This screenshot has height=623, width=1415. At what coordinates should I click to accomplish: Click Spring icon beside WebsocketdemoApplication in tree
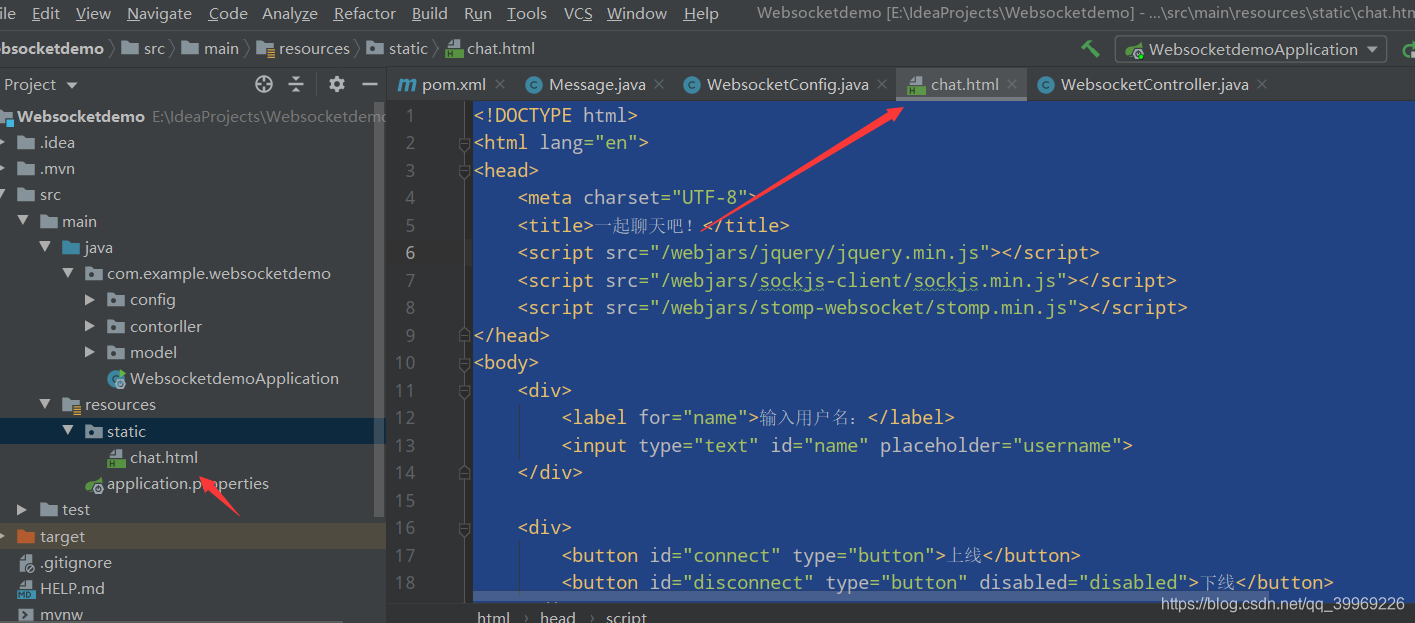point(115,378)
